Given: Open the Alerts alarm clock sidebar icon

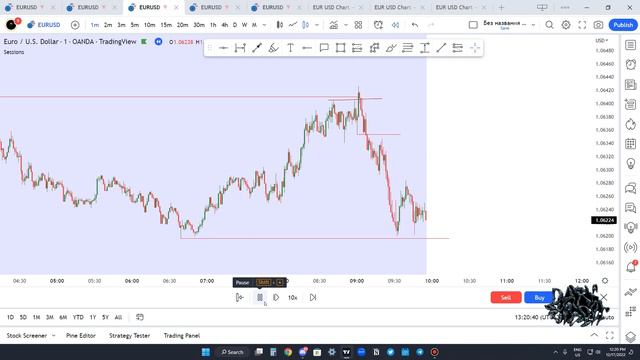Looking at the screenshot, I should 630,64.
